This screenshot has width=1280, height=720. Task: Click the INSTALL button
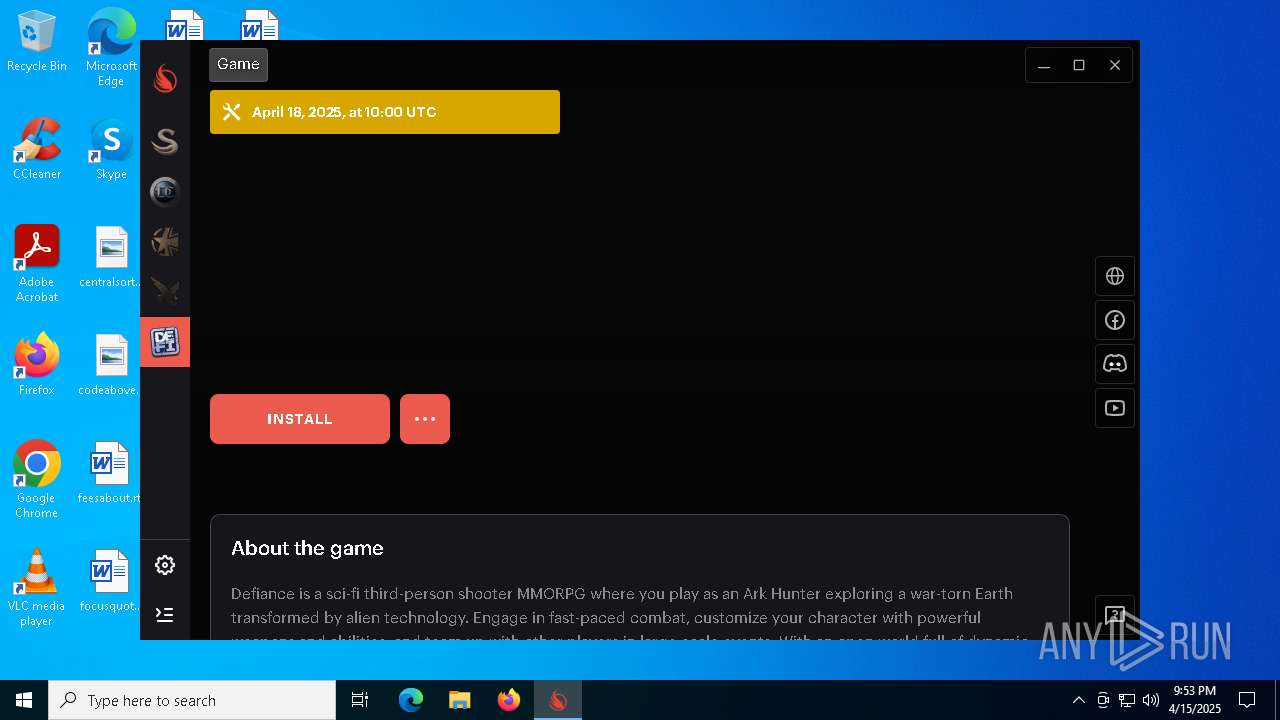(300, 419)
